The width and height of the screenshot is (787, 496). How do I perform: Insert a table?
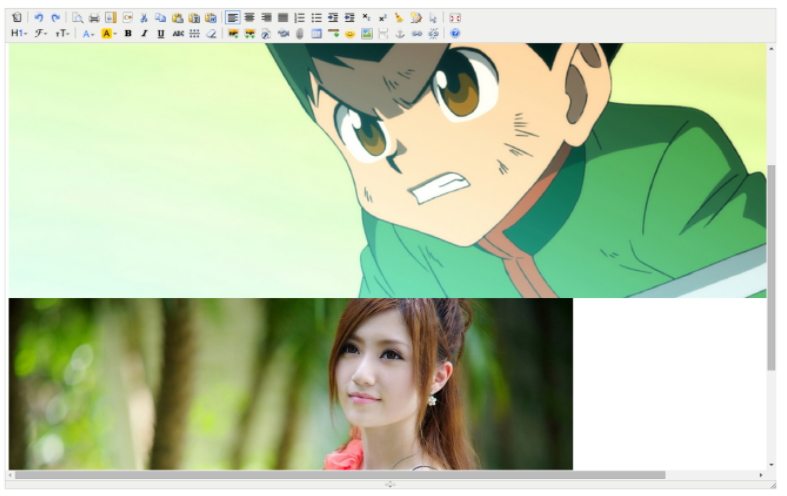[x=316, y=34]
